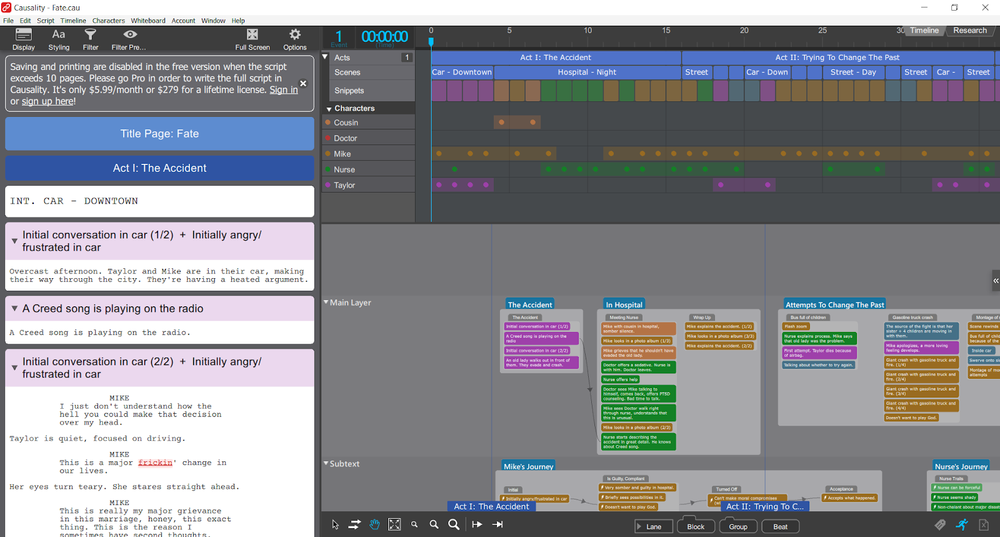Open the File menu

point(8,20)
